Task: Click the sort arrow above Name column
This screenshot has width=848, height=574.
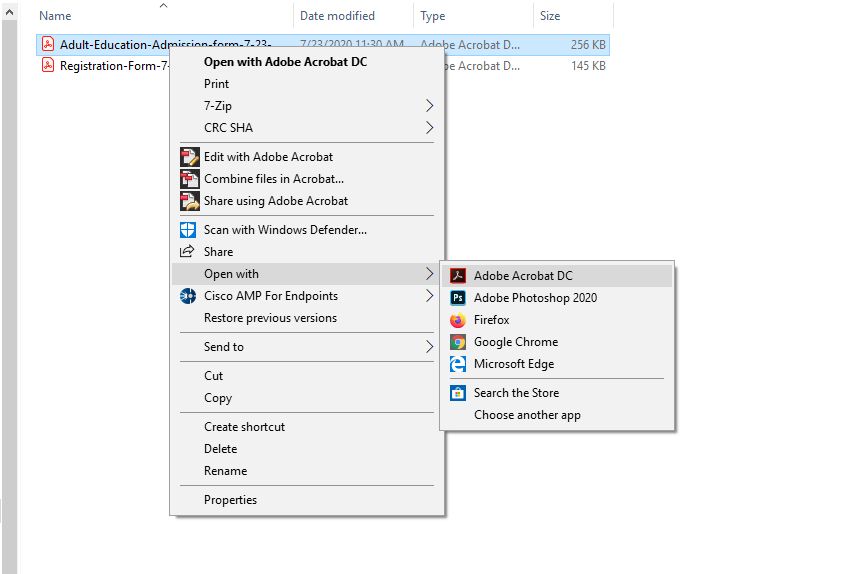Action: point(163,5)
